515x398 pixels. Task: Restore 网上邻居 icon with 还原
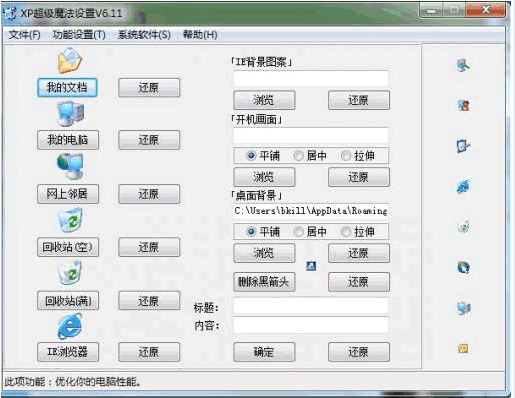point(149,194)
